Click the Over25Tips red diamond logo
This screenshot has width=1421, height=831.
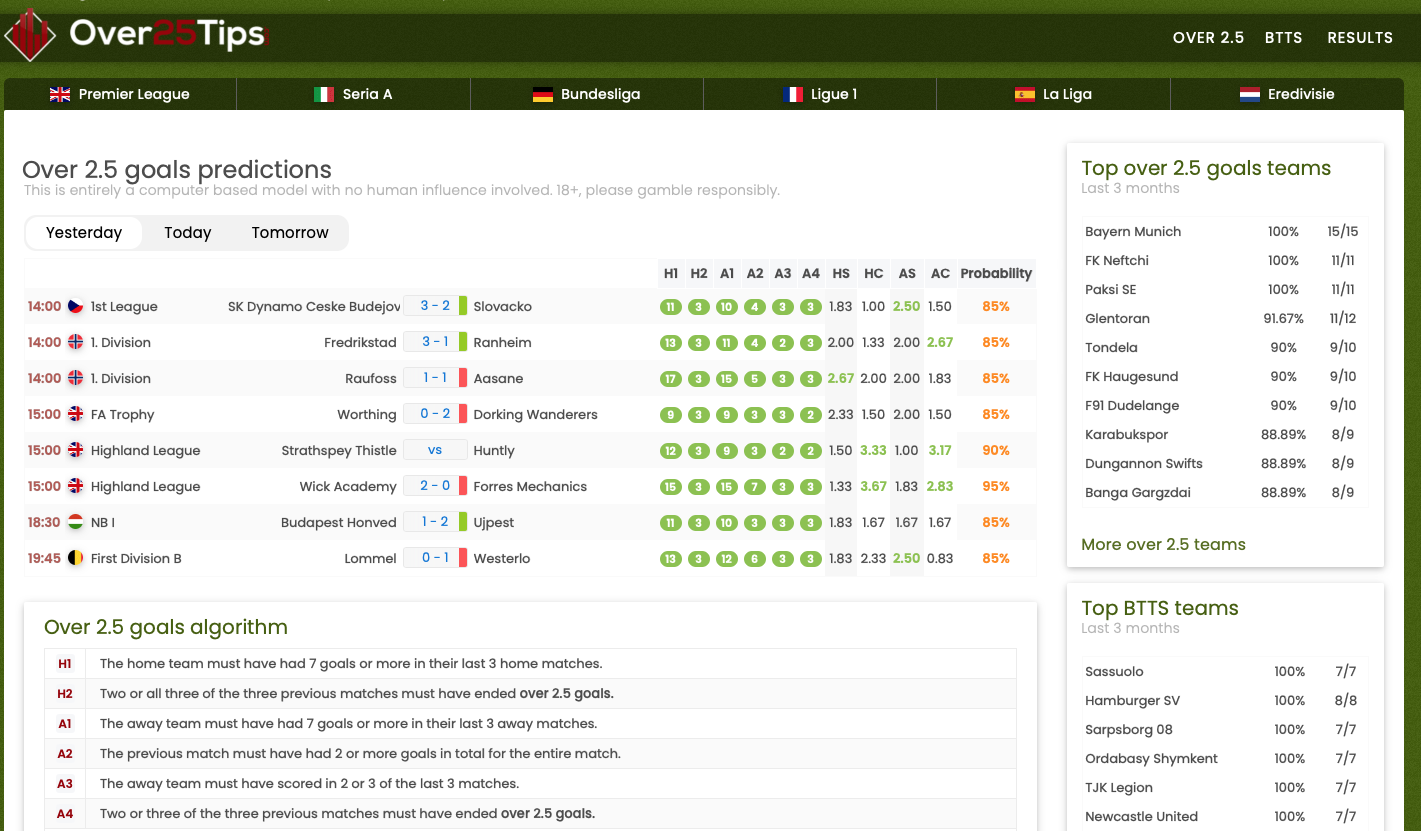pyautogui.click(x=30, y=34)
